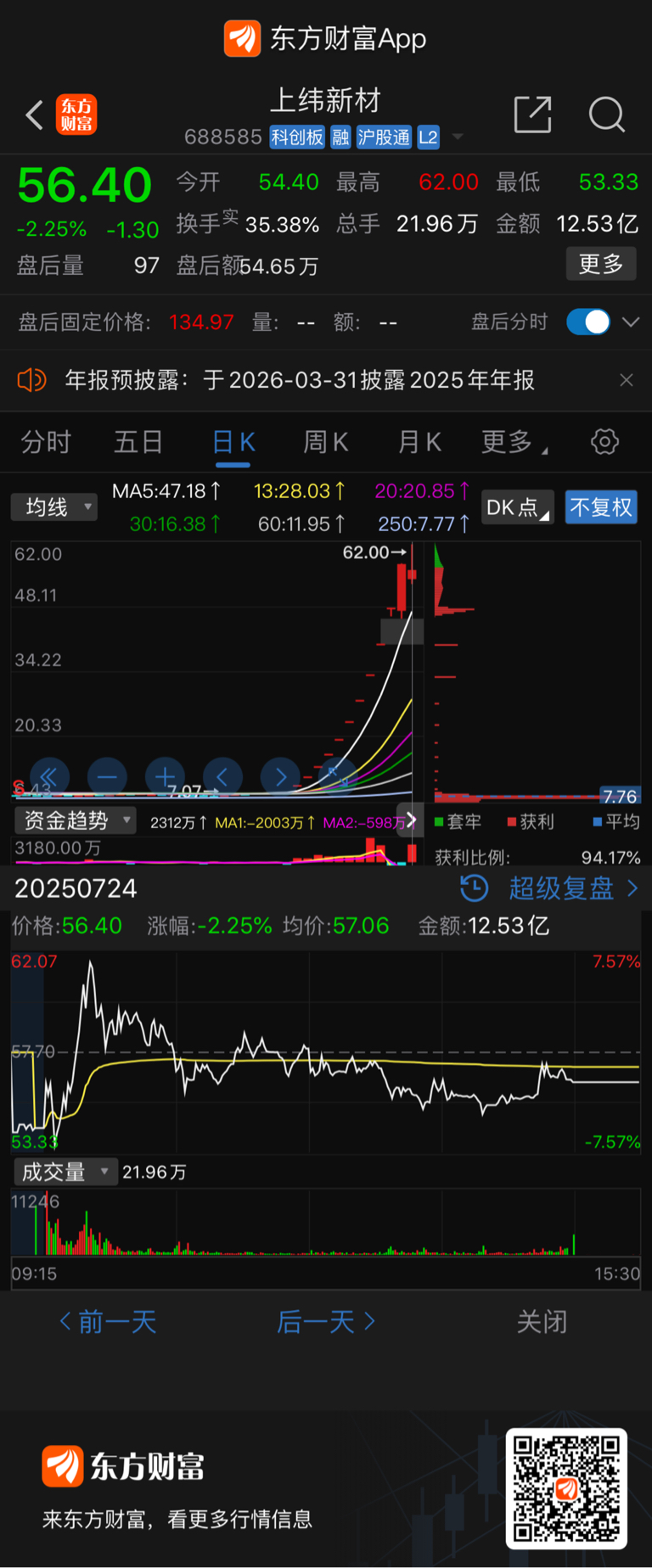Tap the intraday price line chart
Screen dimensions: 652x1568
(325, 1052)
